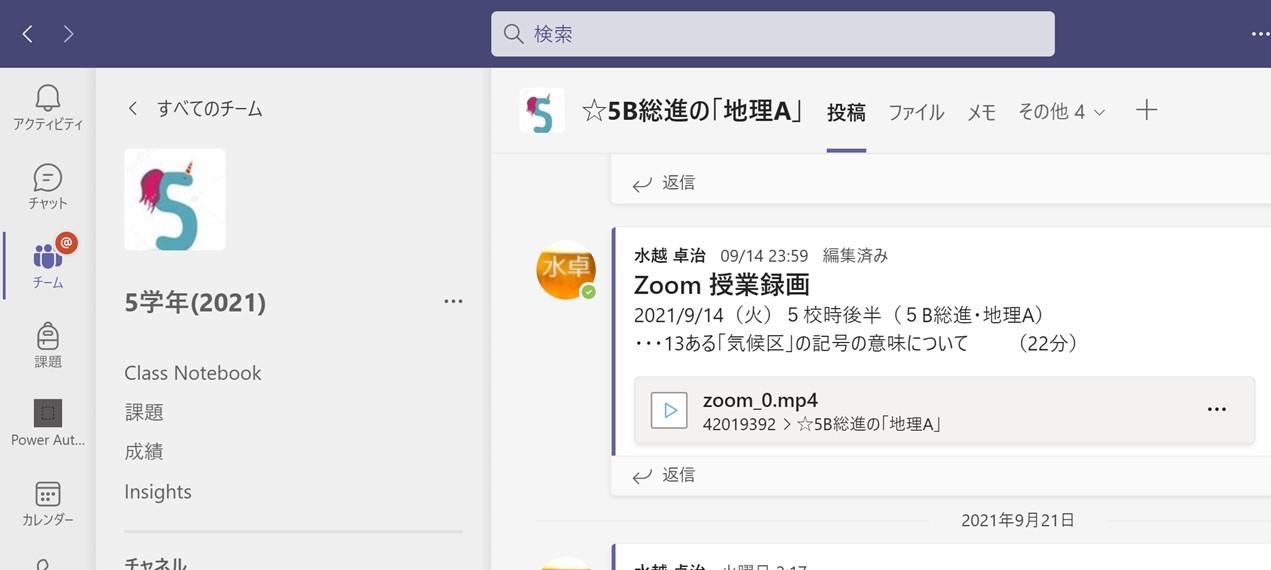Click 返信 on the upper post
Screen dimensions: 1271x570
coord(664,183)
